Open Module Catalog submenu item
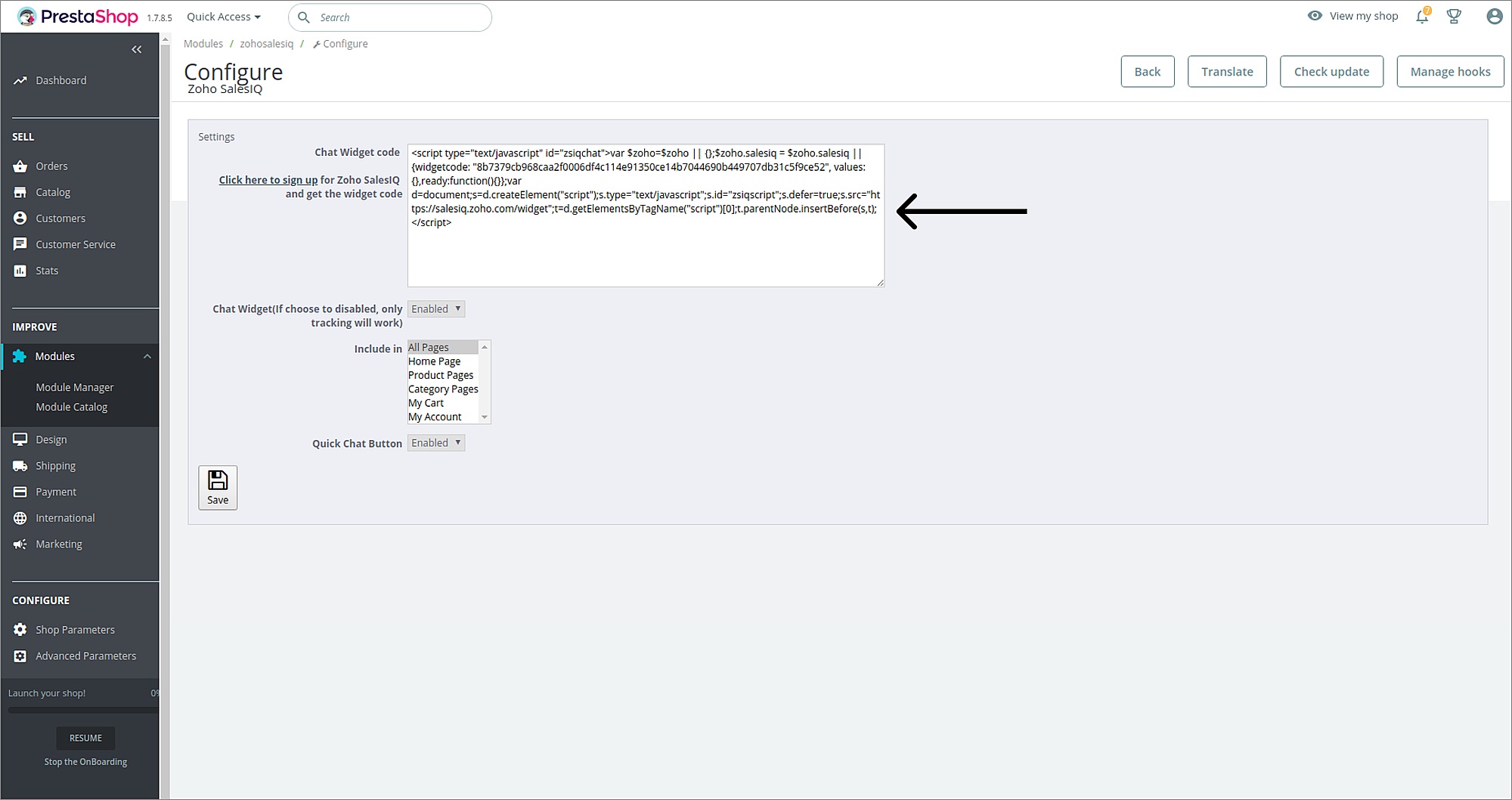The height and width of the screenshot is (800, 1512). pos(72,407)
